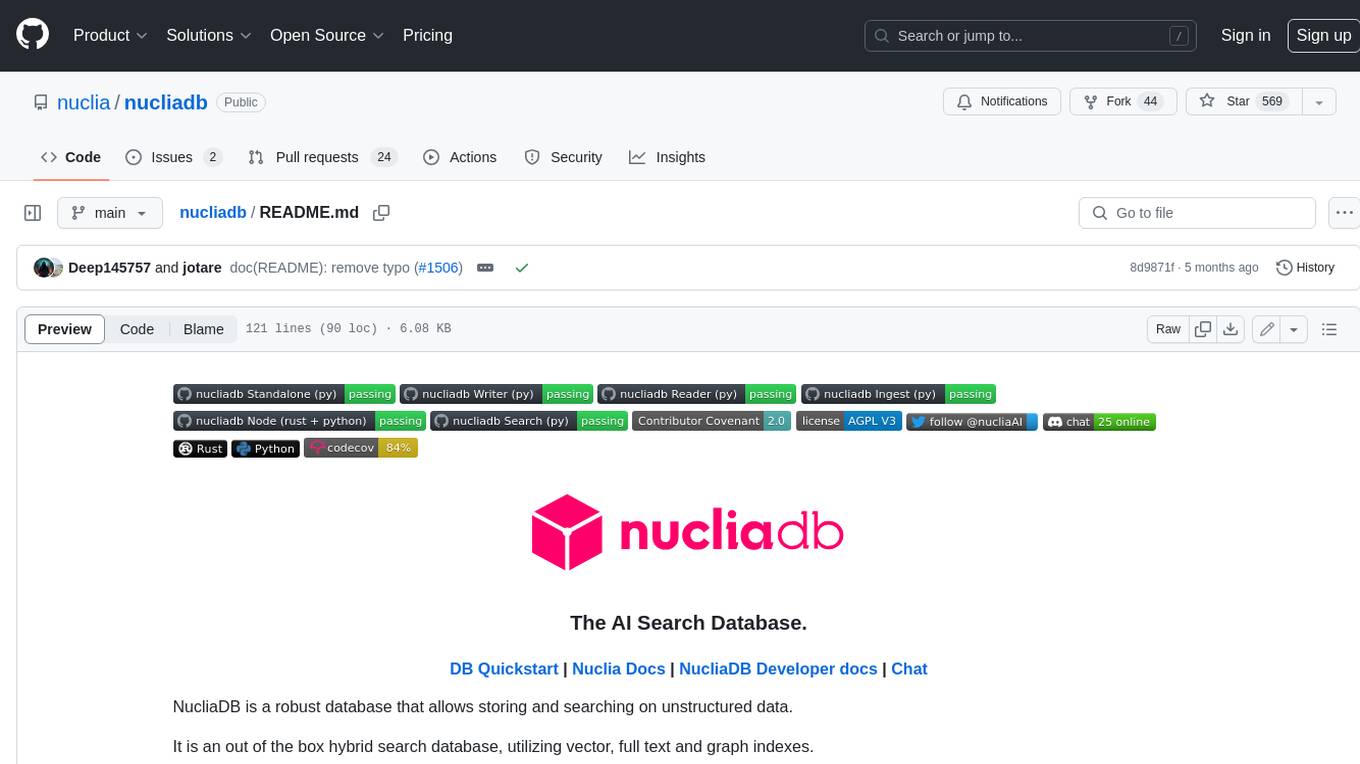Open Nuclia Docs link
Screen dimensions: 1360x764
pos(618,669)
